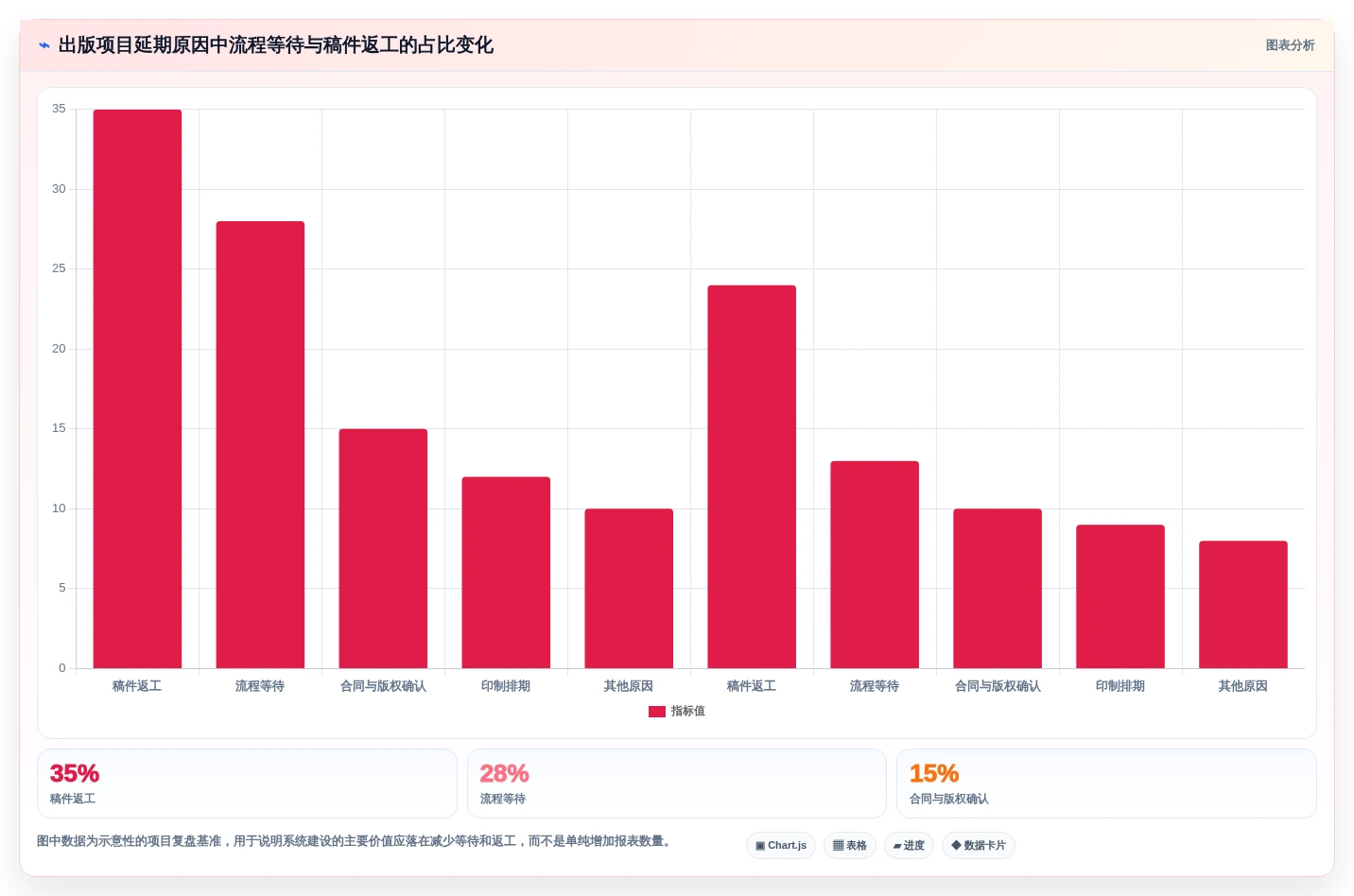The width and height of the screenshot is (1354, 896).
Task: Select the 数据卡片 tag chip
Action: click(979, 845)
